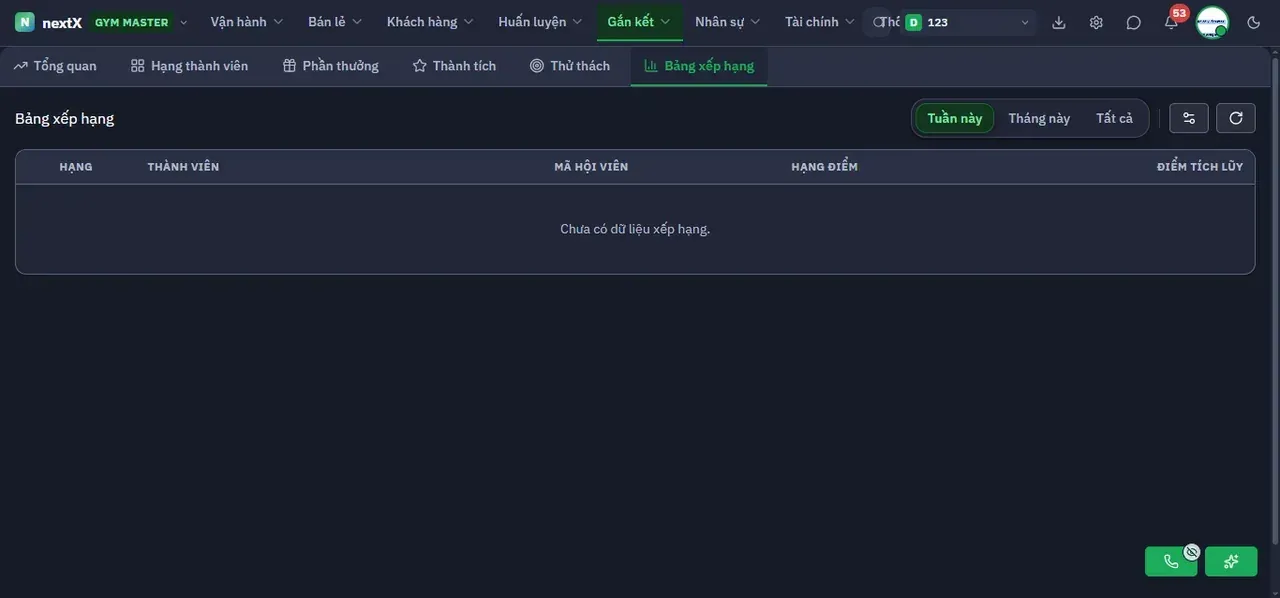Open the AI sparkle assistant button
Viewport: 1280px width, 598px height.
tap(1231, 561)
